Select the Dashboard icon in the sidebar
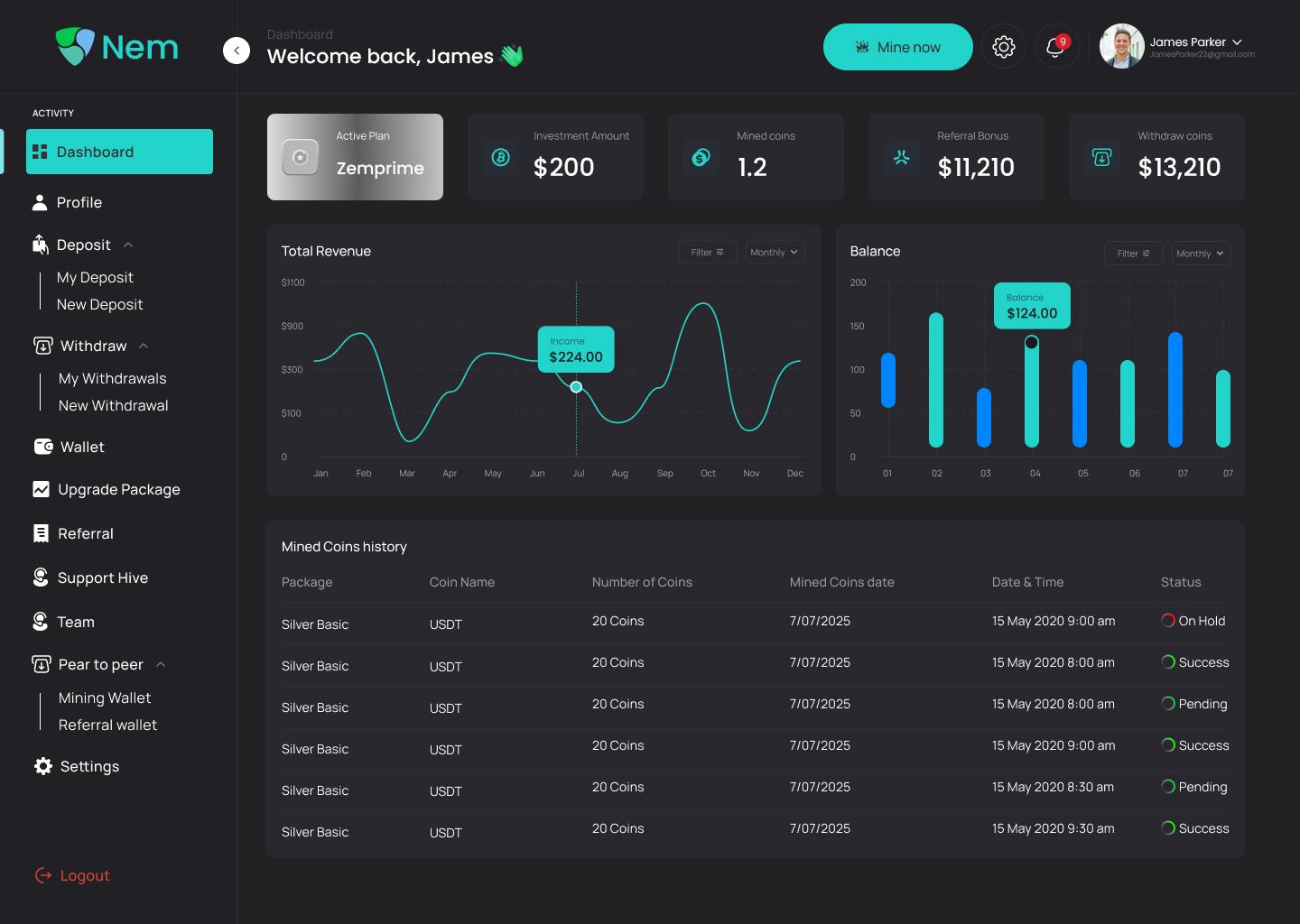 [41, 152]
